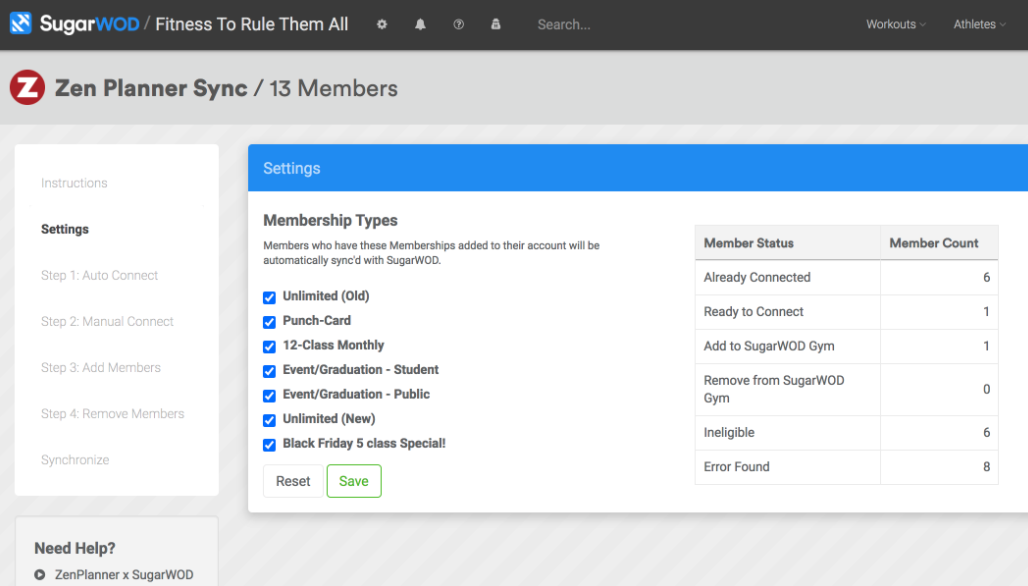Open the Instructions sidebar item

pyautogui.click(x=74, y=183)
